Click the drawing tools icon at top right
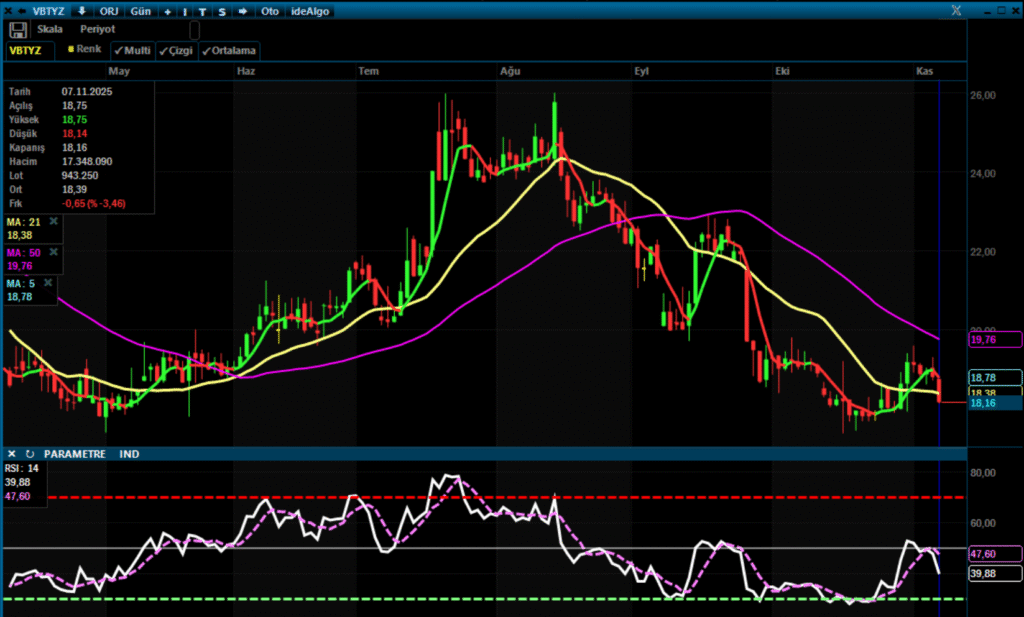1024x617 pixels. (957, 10)
